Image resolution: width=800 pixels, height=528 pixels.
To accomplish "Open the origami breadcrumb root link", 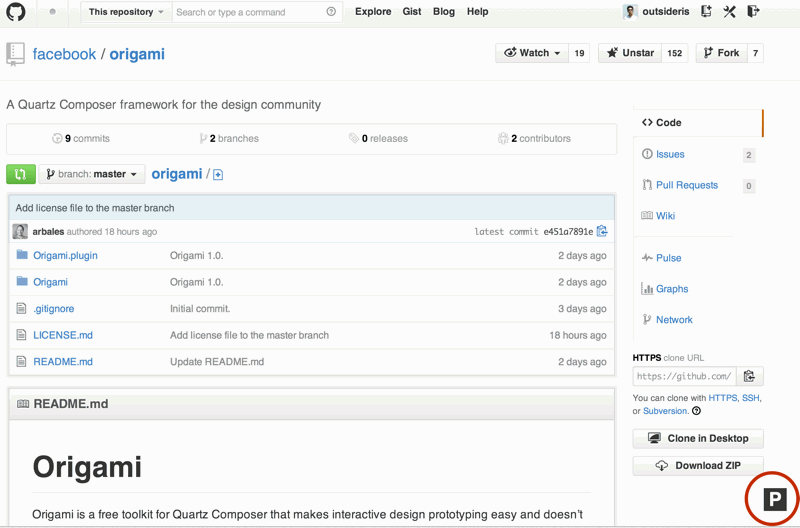I will (x=177, y=174).
